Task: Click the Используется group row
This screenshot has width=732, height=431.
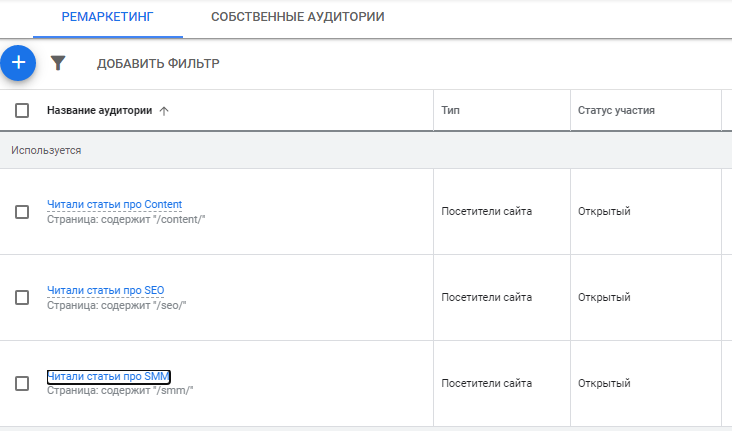Action: click(46, 150)
